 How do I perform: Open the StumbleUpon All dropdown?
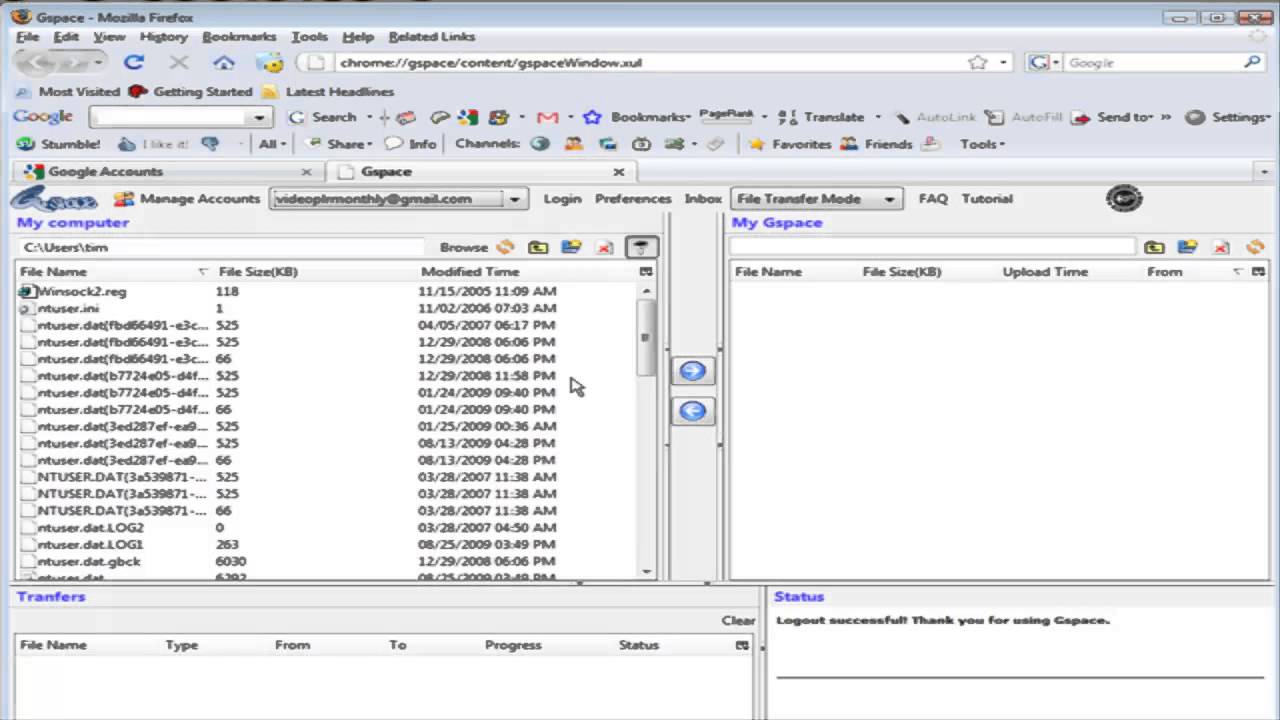270,144
